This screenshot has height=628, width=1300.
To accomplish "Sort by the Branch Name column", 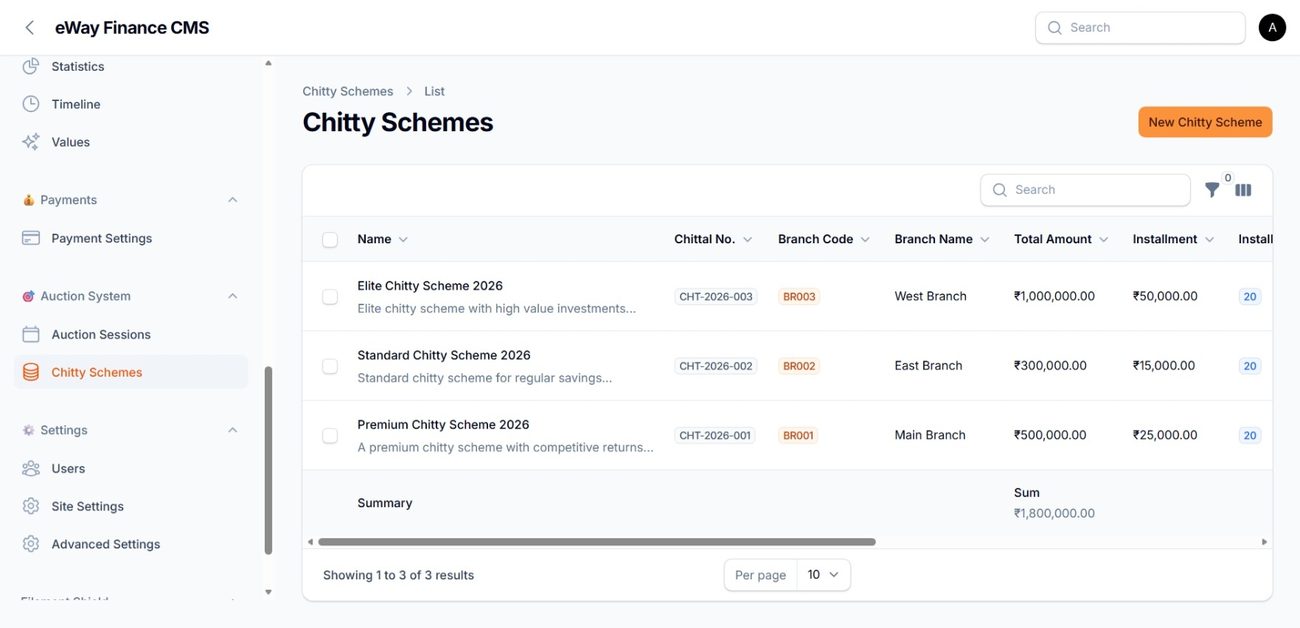I will pos(942,239).
